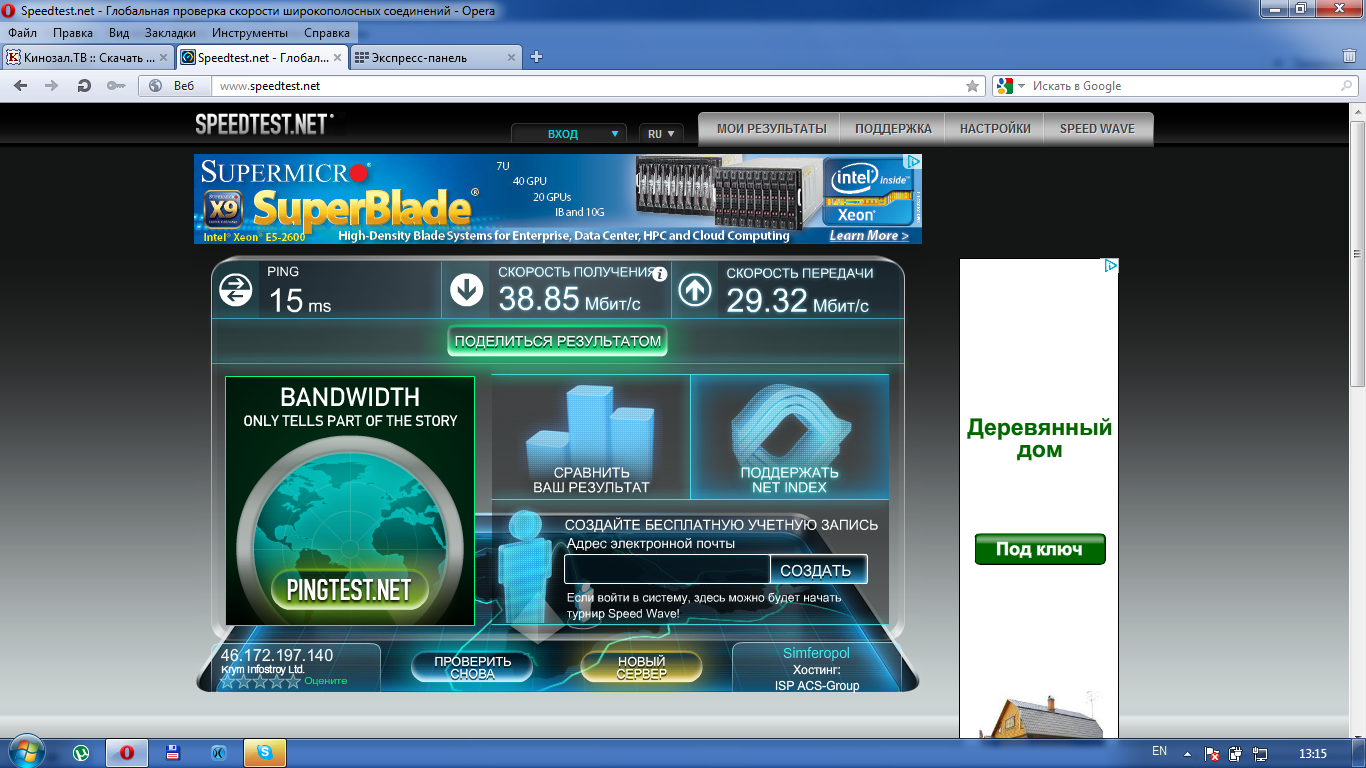
Task: Click PINGTEST.NET button
Action: pos(349,590)
